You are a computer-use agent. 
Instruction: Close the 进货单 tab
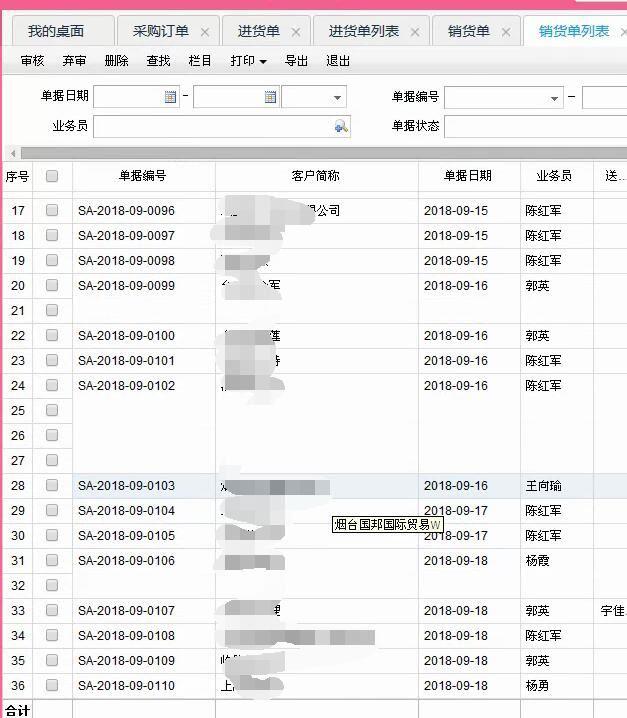[x=296, y=32]
